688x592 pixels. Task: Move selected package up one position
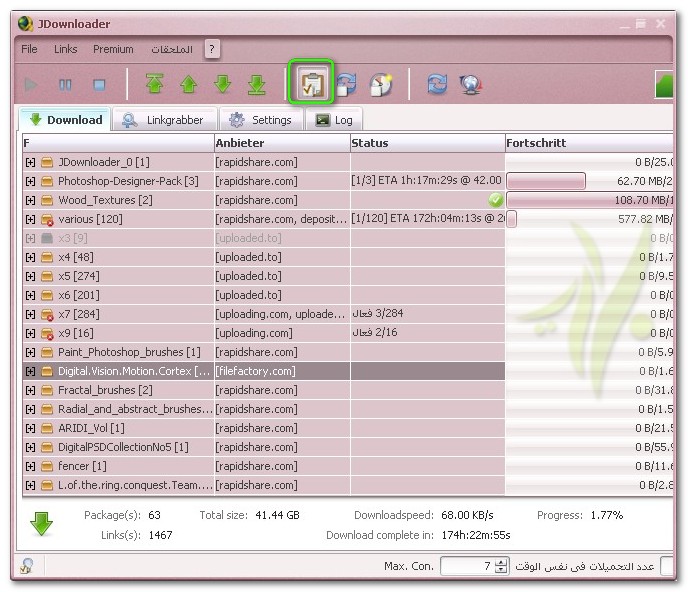click(189, 84)
